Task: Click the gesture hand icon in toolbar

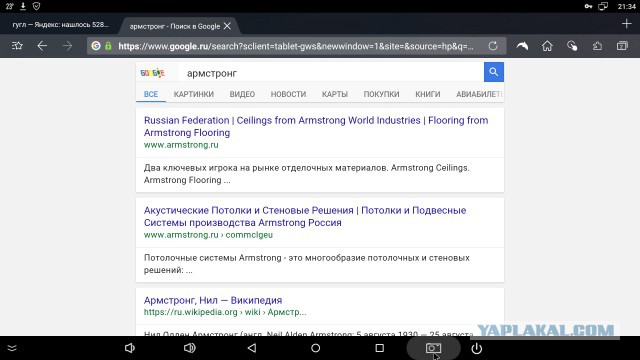Action: [x=572, y=46]
